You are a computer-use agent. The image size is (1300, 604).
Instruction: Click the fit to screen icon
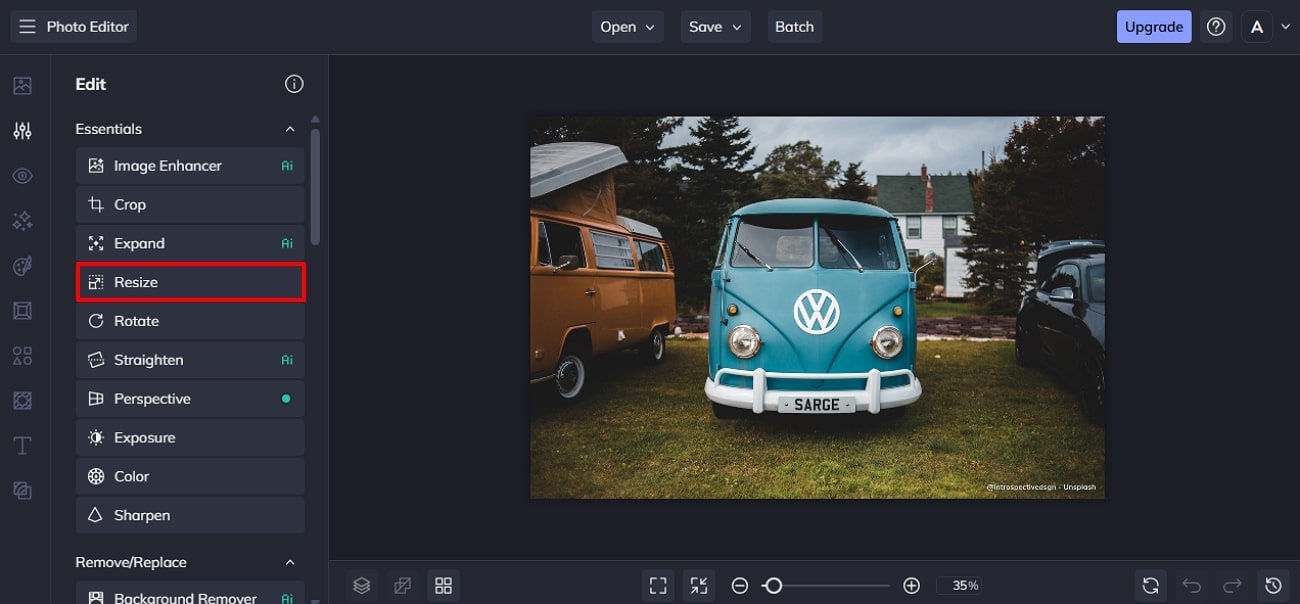point(658,585)
